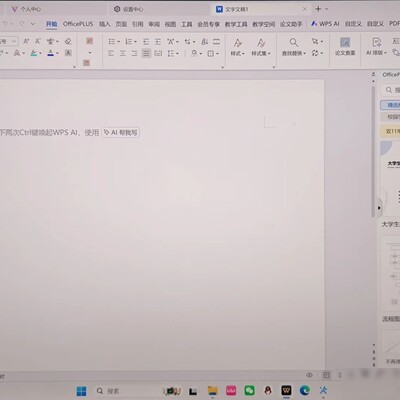Click the increase indent icon

(x=158, y=42)
